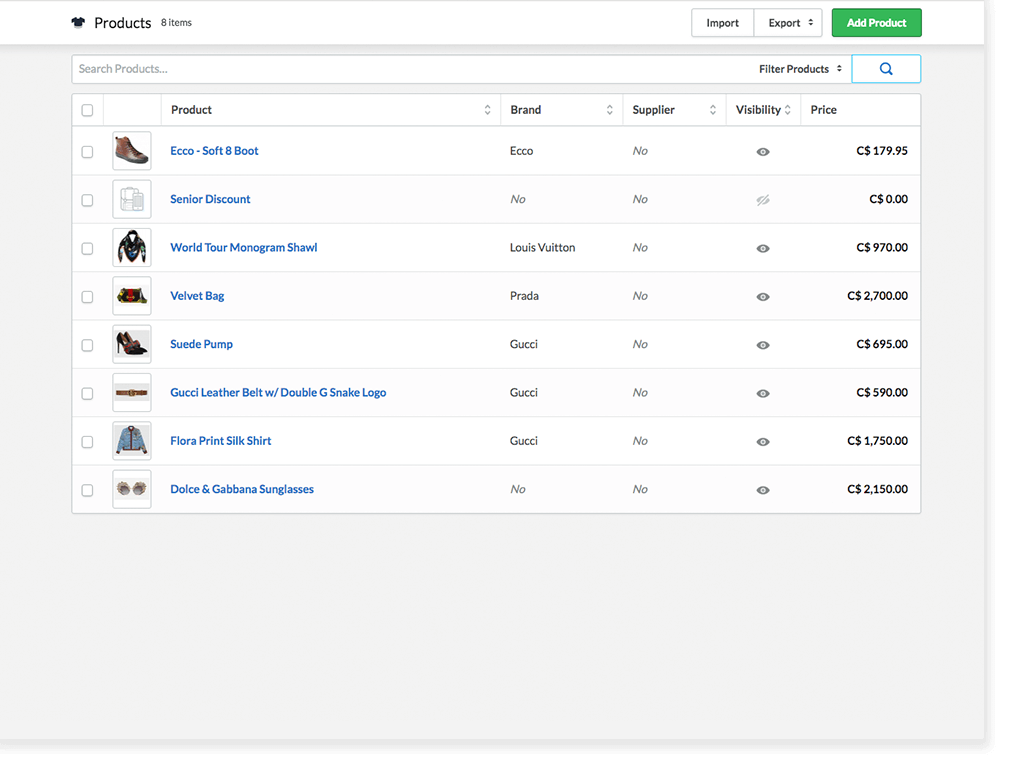Screen dimensions: 1024x768
Task: Click the Velvet Bag thumbnail image
Action: pos(132,296)
